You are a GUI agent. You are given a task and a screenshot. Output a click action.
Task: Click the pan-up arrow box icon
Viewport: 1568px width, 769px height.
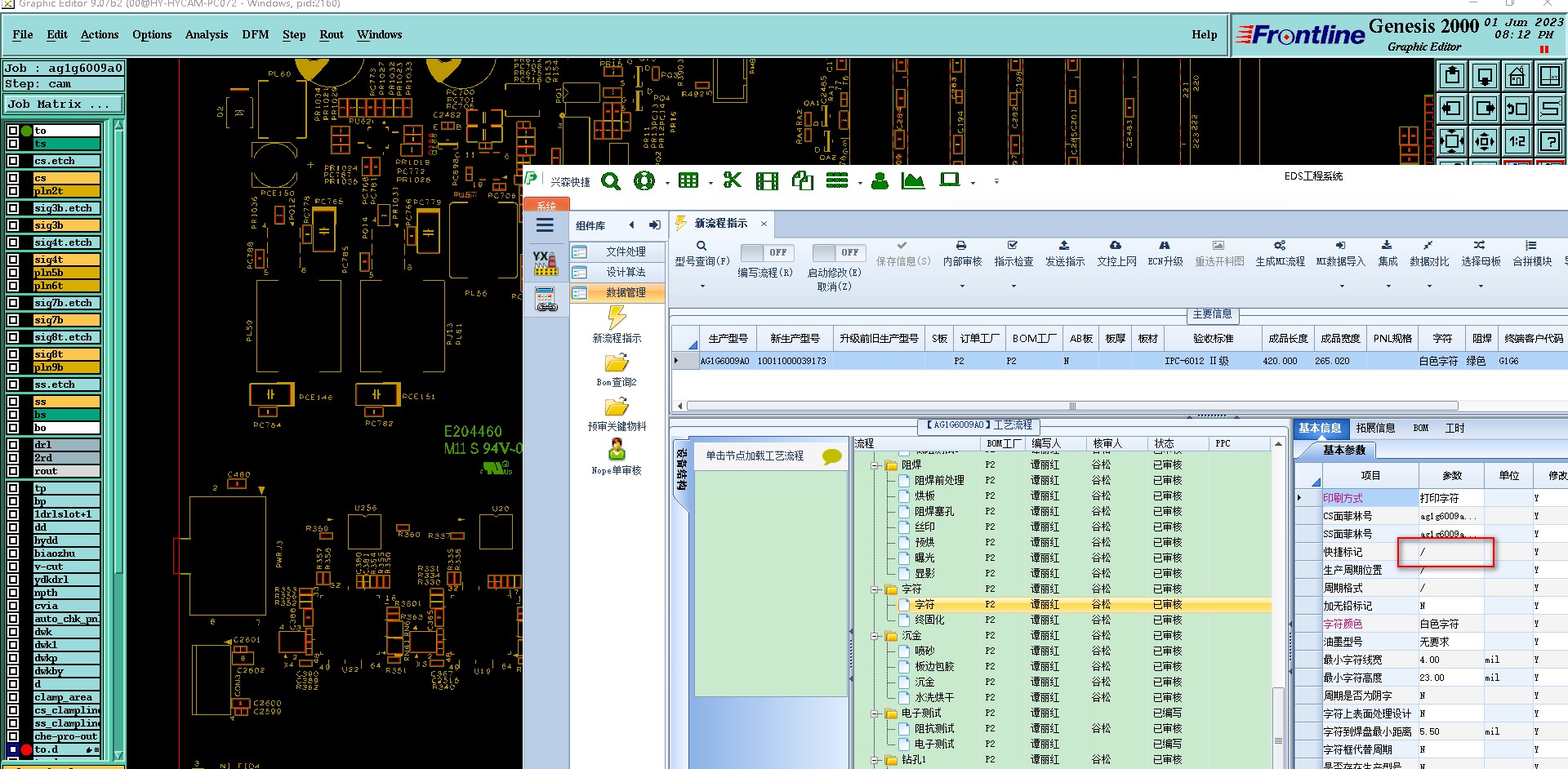pyautogui.click(x=1451, y=76)
